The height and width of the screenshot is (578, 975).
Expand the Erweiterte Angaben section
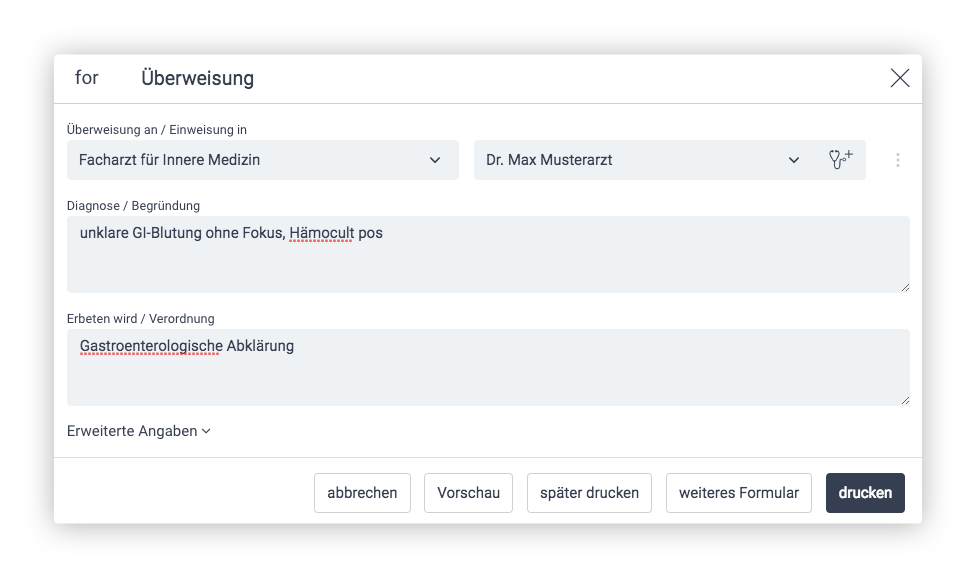[x=139, y=431]
